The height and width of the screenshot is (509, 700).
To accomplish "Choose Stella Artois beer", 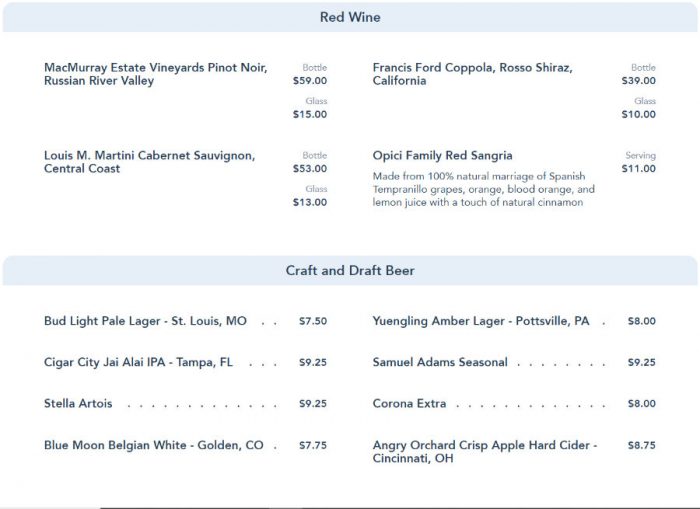I will (x=78, y=404).
